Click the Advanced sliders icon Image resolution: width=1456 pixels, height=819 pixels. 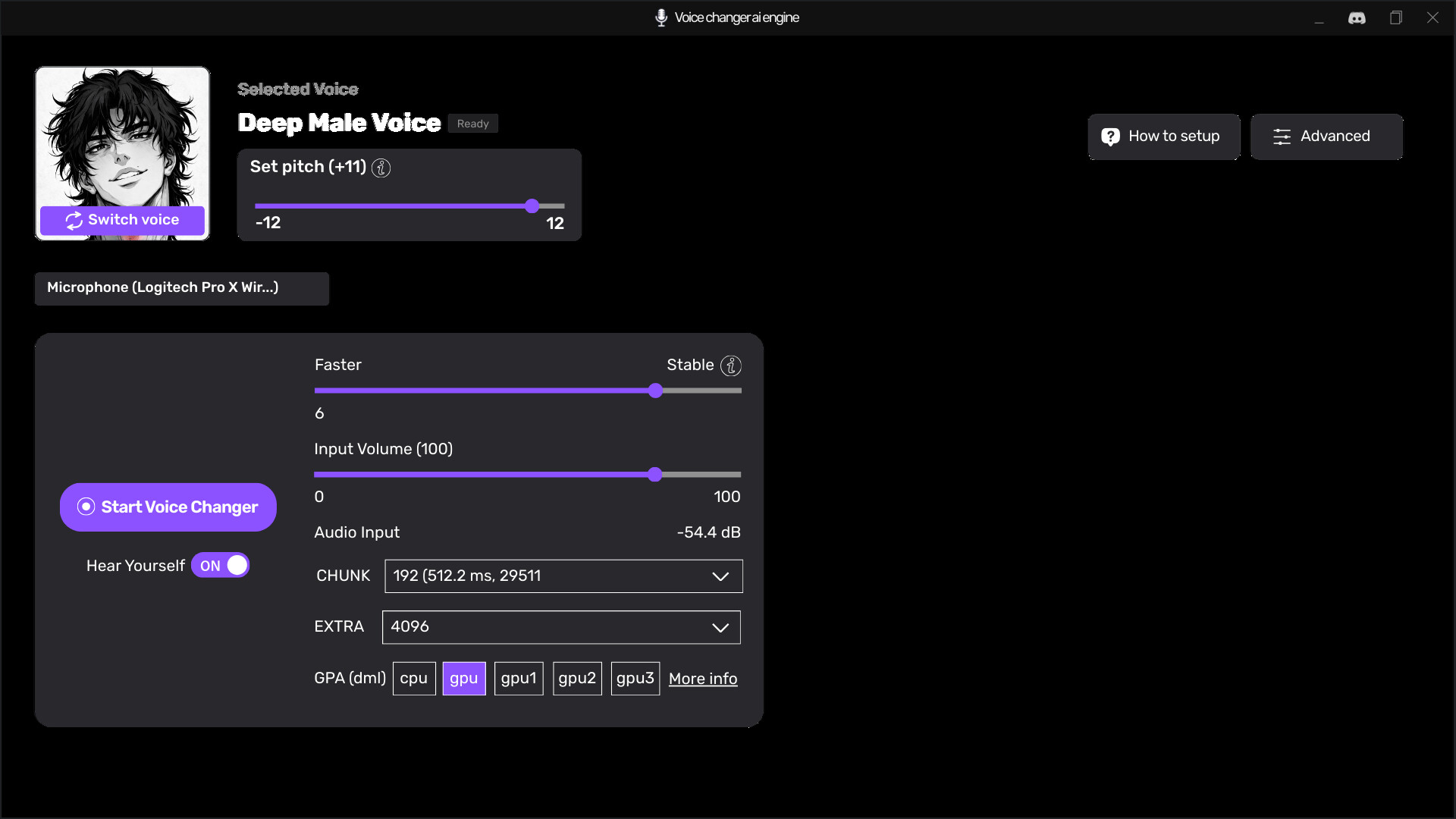click(x=1282, y=136)
